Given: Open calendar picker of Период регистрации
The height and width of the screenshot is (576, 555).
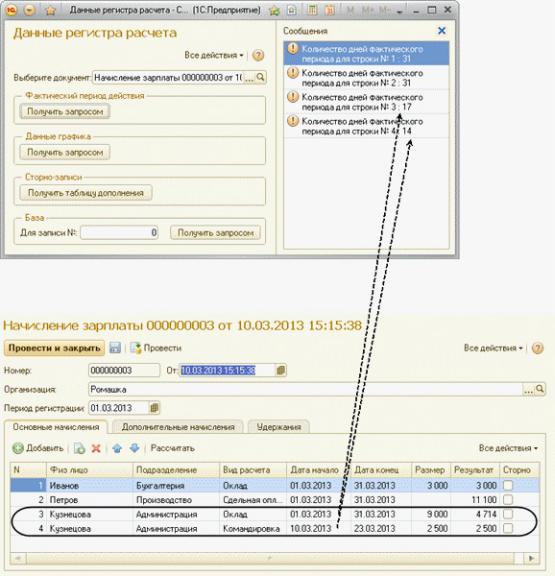Looking at the screenshot, I should pos(154,408).
